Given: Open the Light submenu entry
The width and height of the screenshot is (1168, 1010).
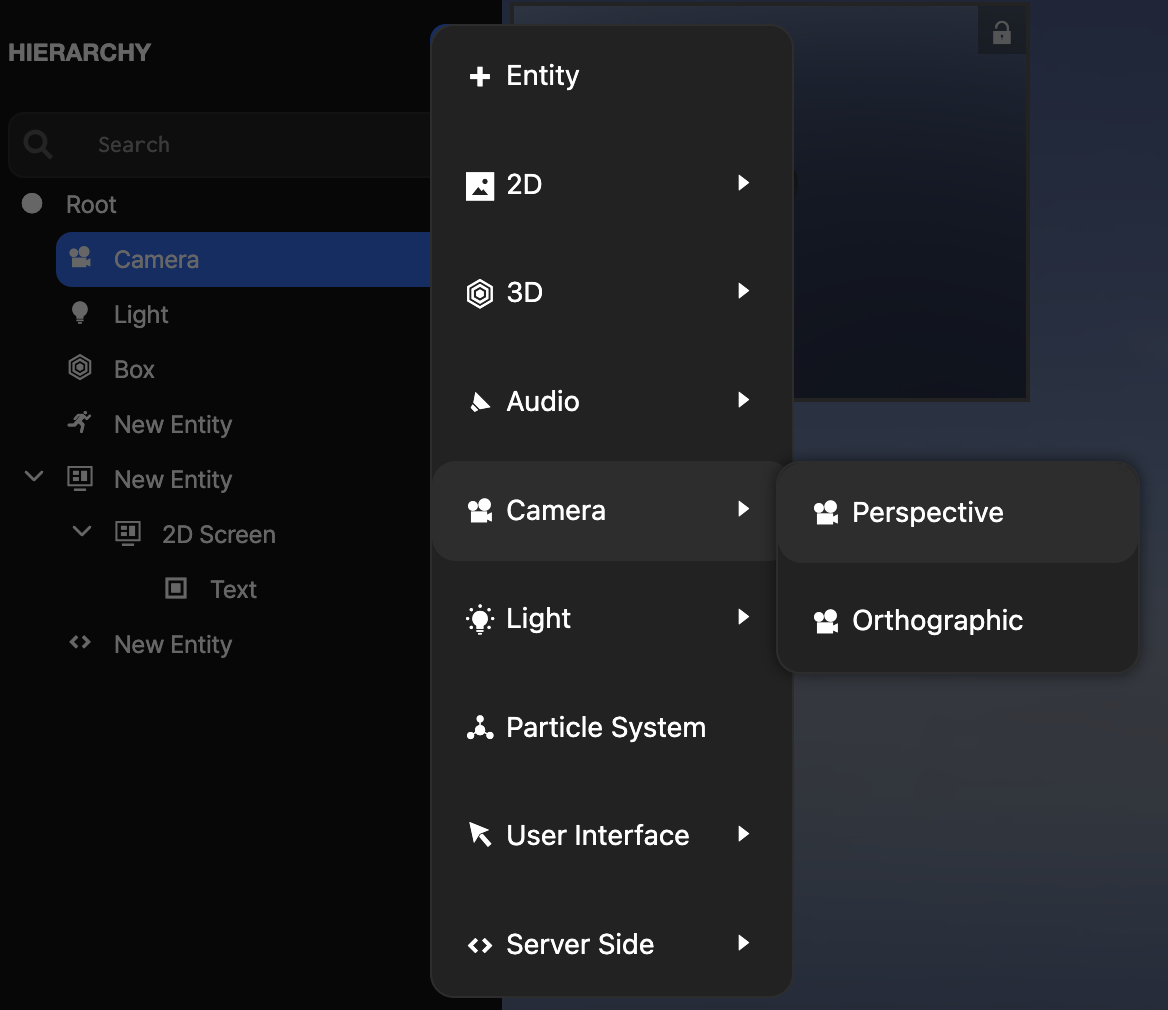Looking at the screenshot, I should [x=538, y=619].
